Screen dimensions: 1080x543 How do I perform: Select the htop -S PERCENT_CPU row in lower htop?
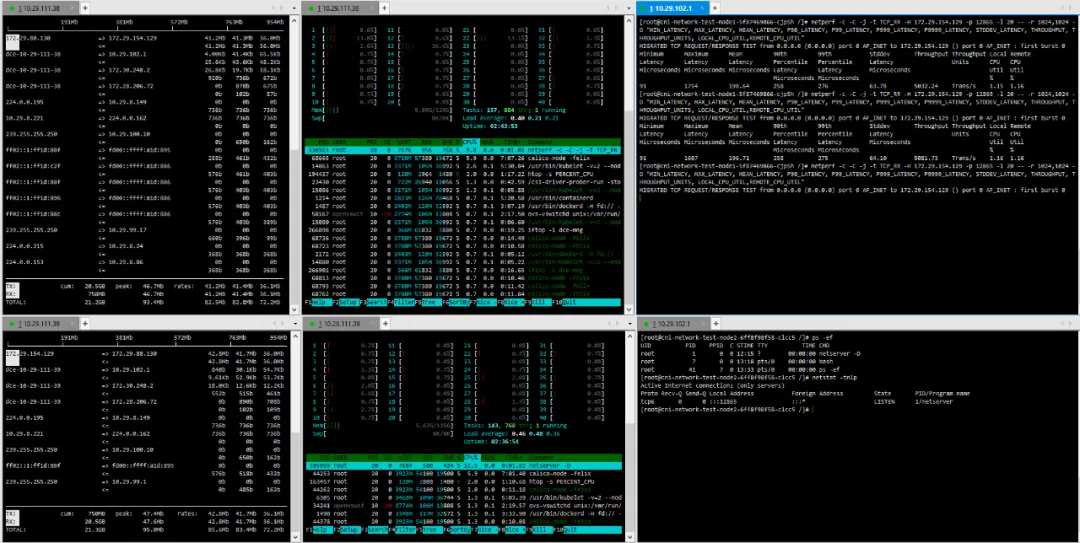coord(463,482)
